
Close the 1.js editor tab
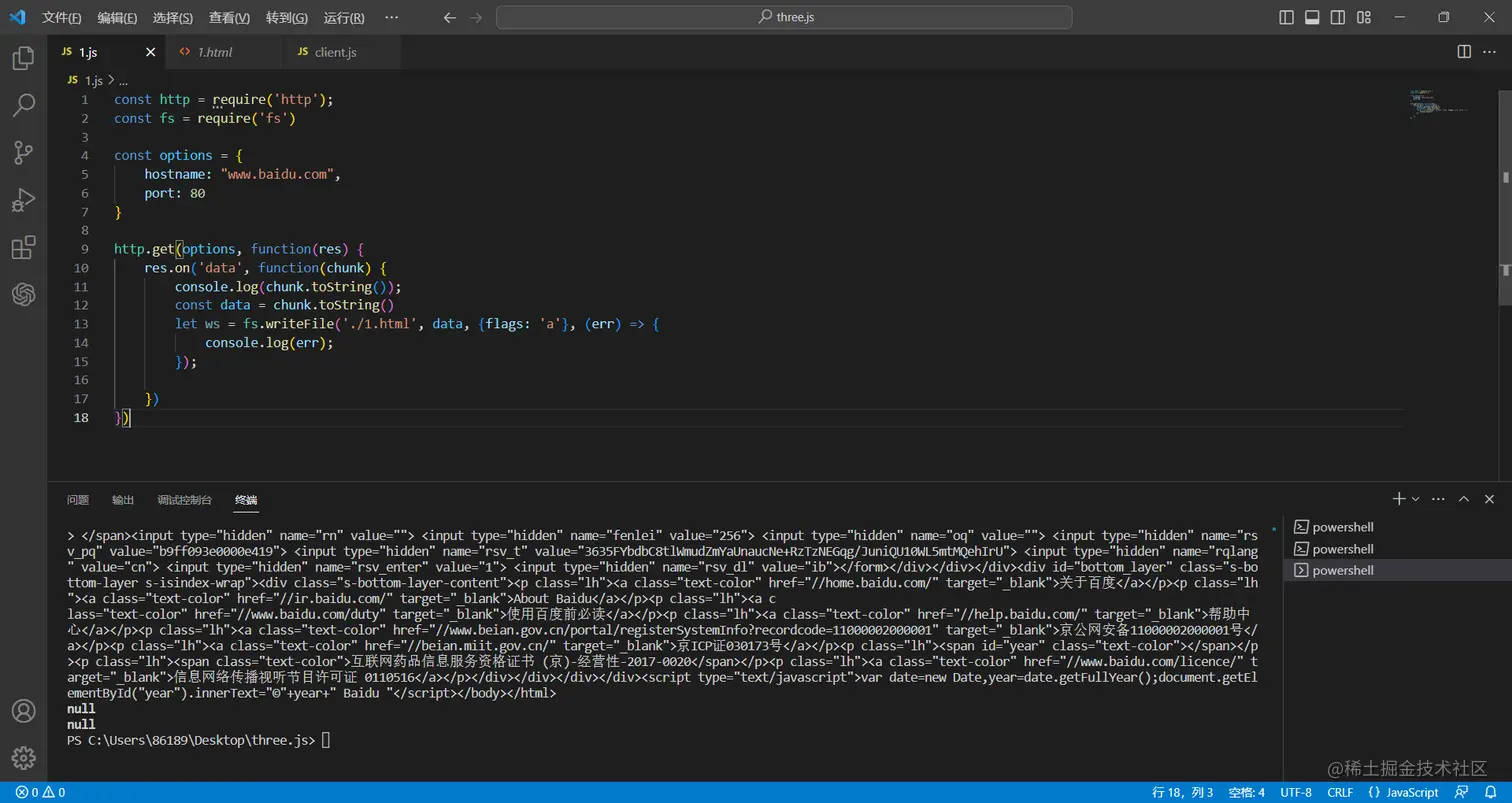(151, 52)
